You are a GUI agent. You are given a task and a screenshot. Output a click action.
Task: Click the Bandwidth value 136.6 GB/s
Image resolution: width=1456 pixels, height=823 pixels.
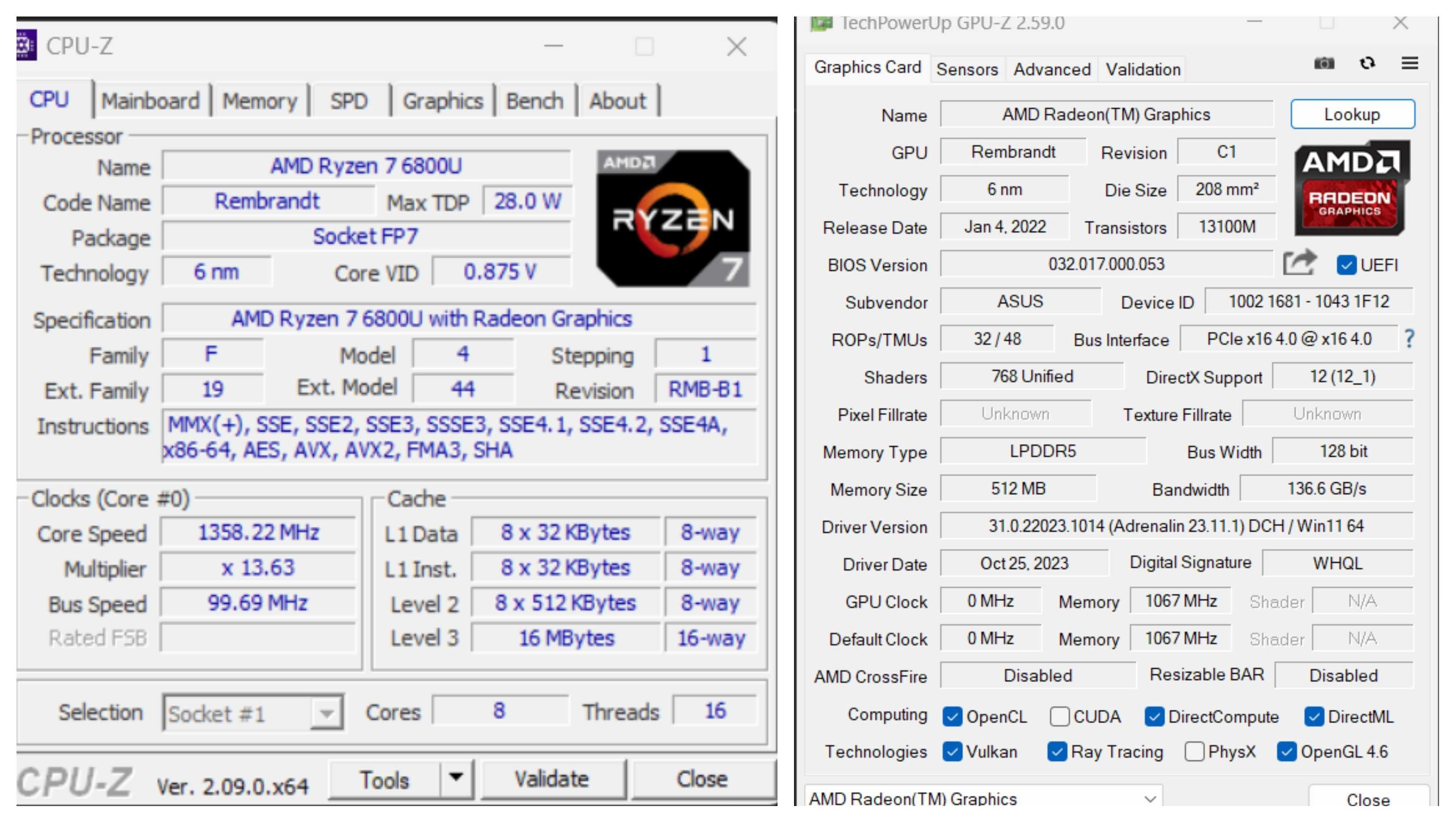[1327, 488]
